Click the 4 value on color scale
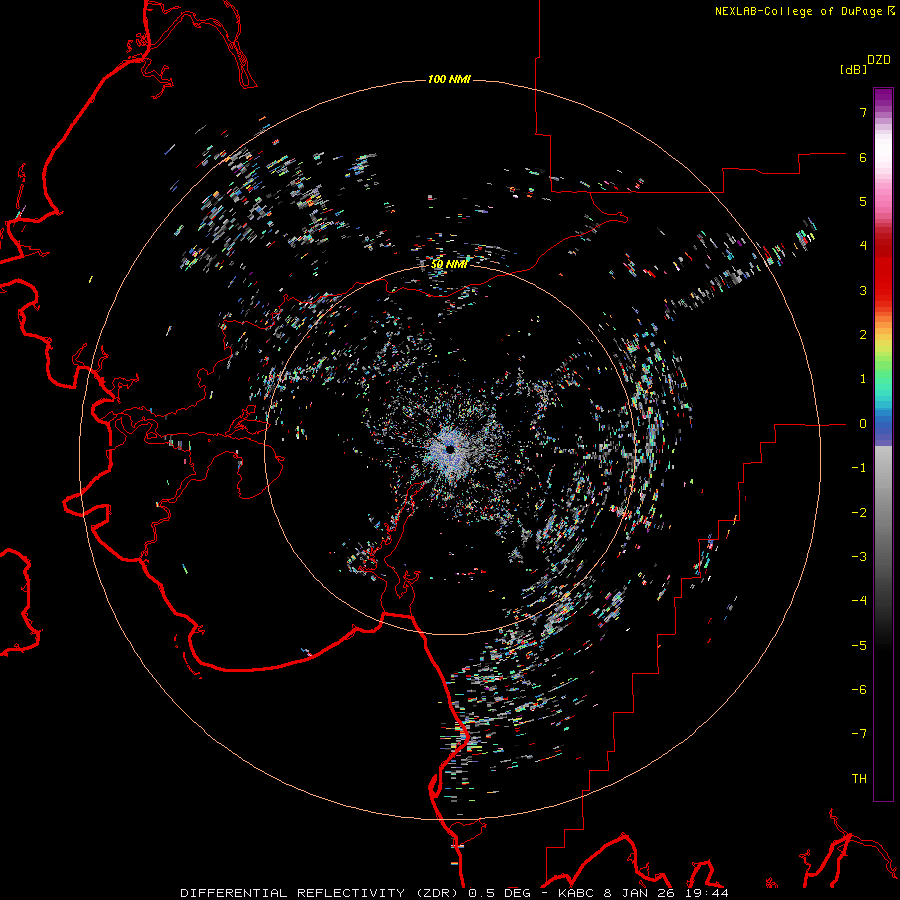Screen dimensions: 900x900 (x=863, y=246)
